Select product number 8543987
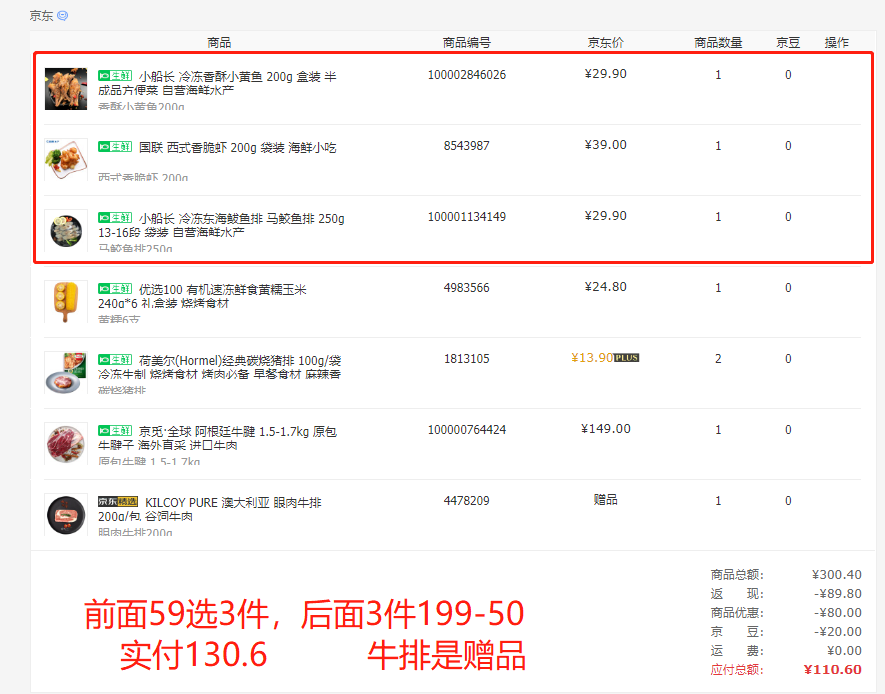The height and width of the screenshot is (694, 885). 467,146
